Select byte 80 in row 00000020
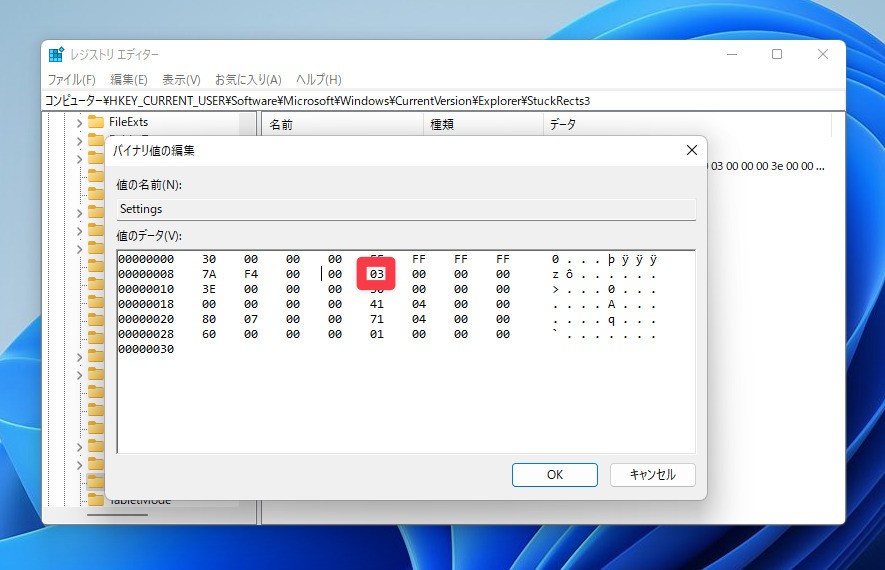This screenshot has width=885, height=570. click(x=209, y=319)
